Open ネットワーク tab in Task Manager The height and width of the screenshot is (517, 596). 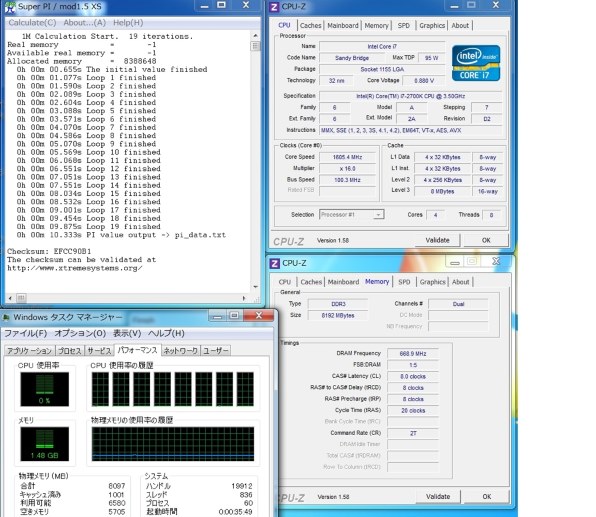coord(180,351)
